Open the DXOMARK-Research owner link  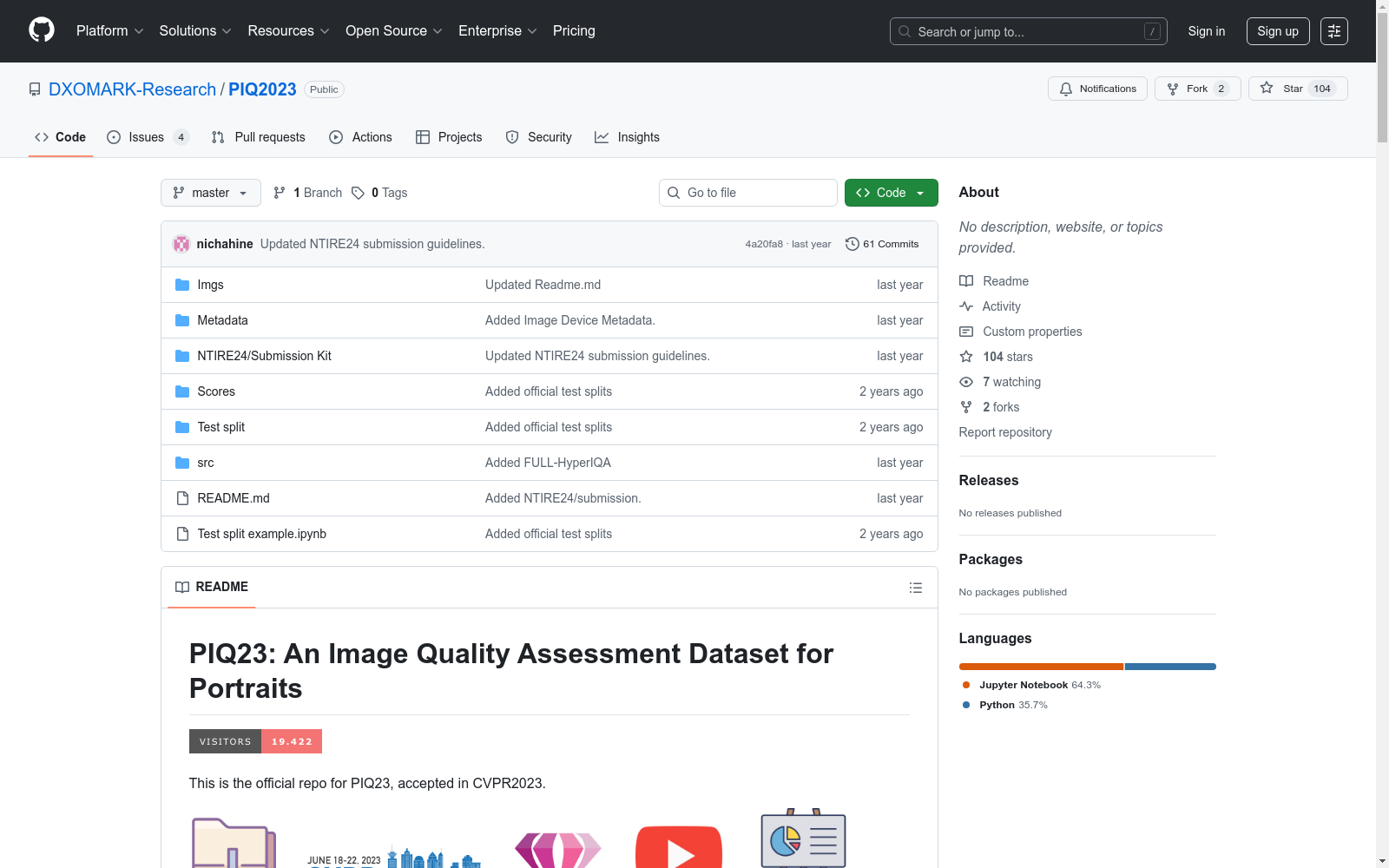click(x=132, y=89)
